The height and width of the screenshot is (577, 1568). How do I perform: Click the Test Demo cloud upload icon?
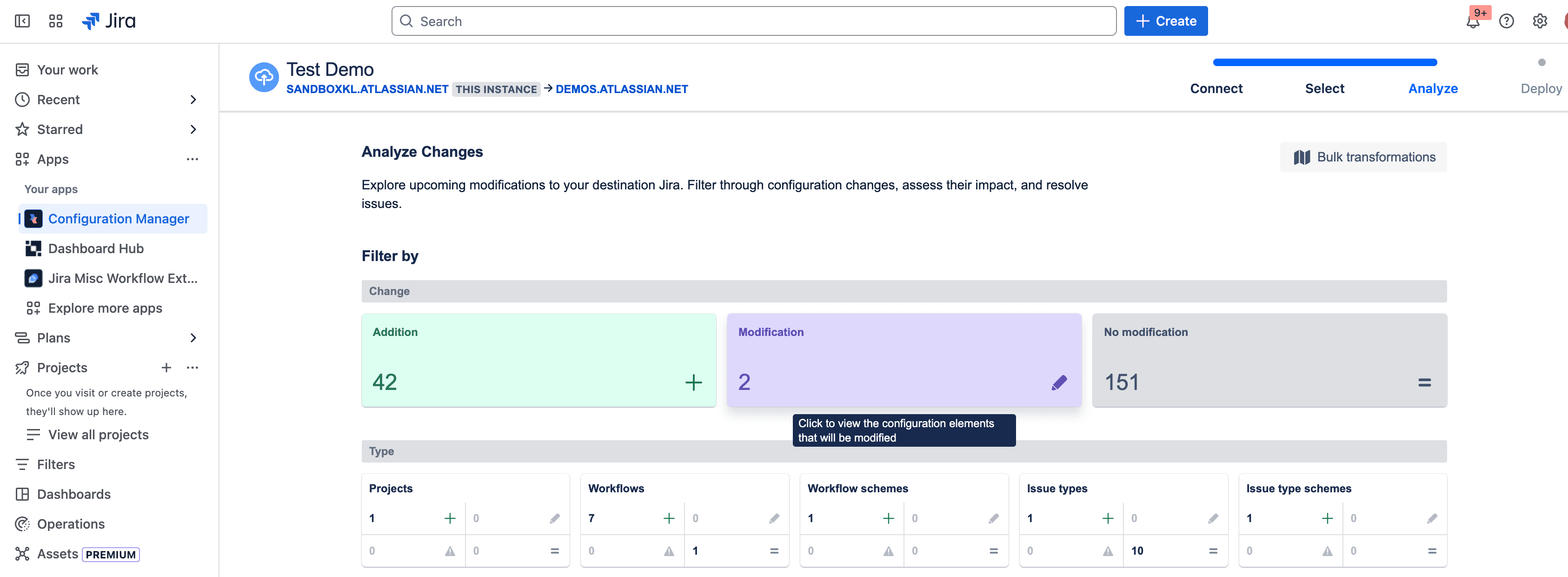click(x=264, y=77)
